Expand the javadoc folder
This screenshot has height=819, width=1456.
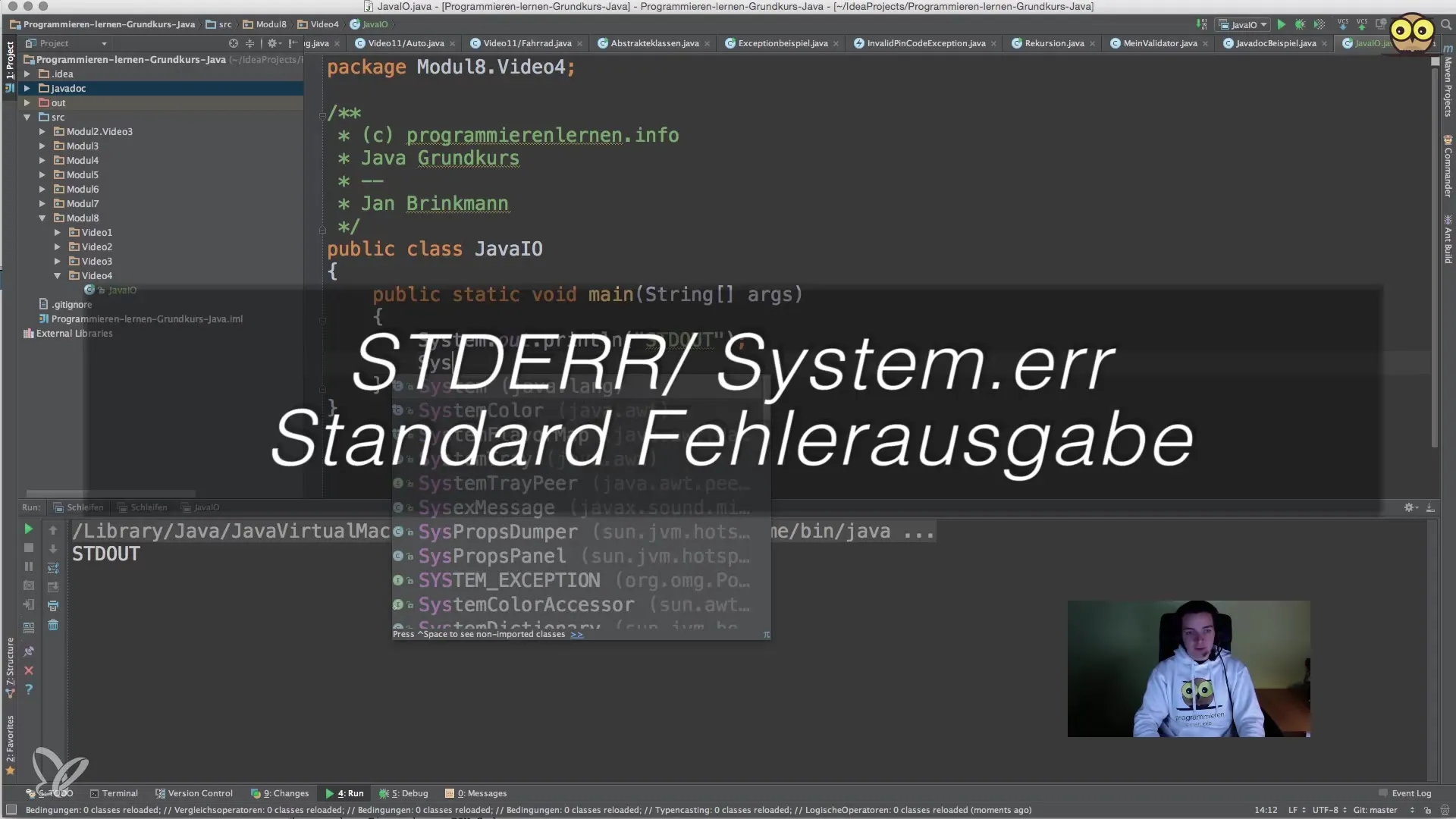click(x=27, y=89)
